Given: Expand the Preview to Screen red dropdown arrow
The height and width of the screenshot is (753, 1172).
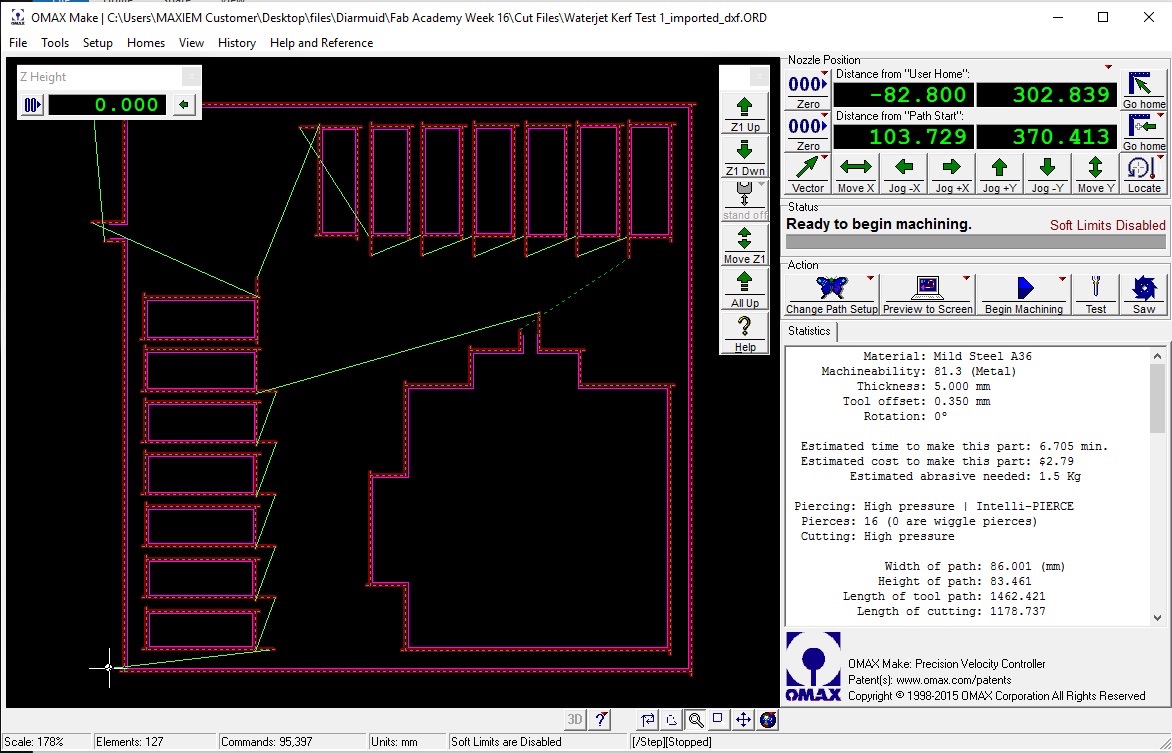Looking at the screenshot, I should pyautogui.click(x=966, y=278).
